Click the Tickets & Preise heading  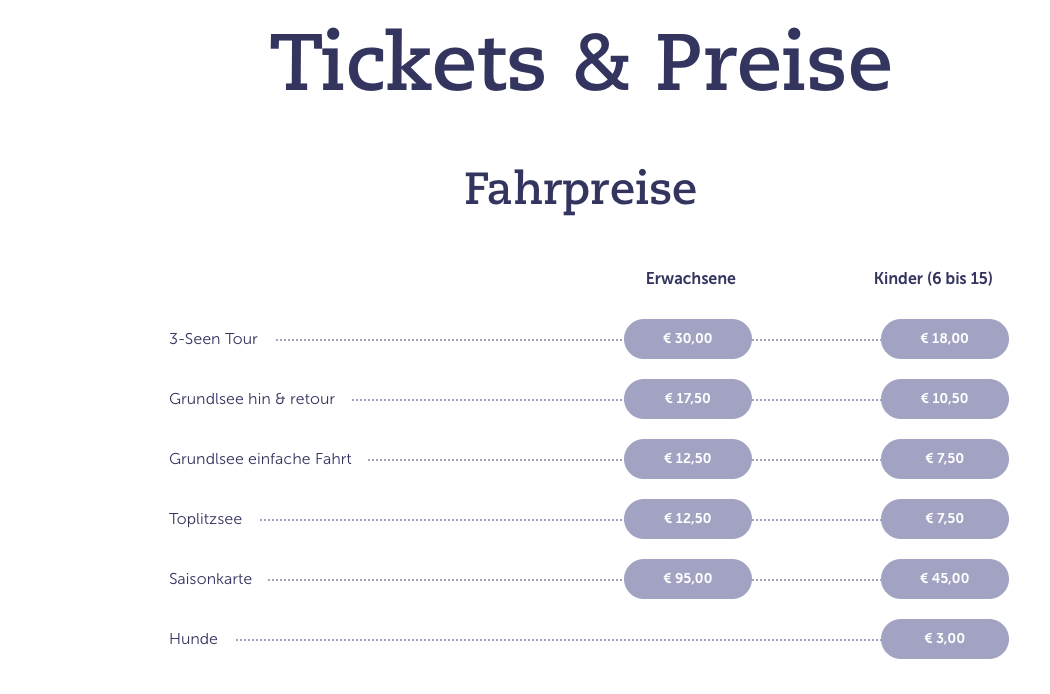coord(581,62)
